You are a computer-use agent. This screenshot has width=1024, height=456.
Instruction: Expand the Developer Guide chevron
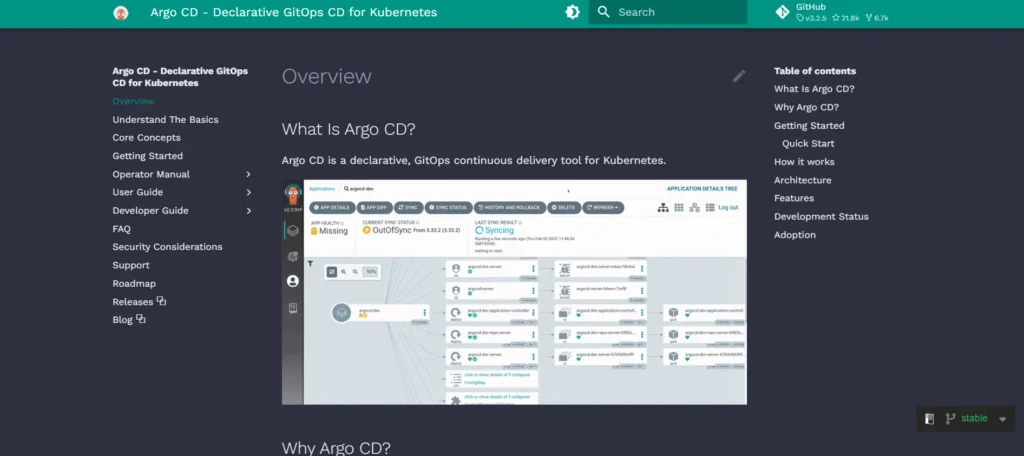point(248,210)
